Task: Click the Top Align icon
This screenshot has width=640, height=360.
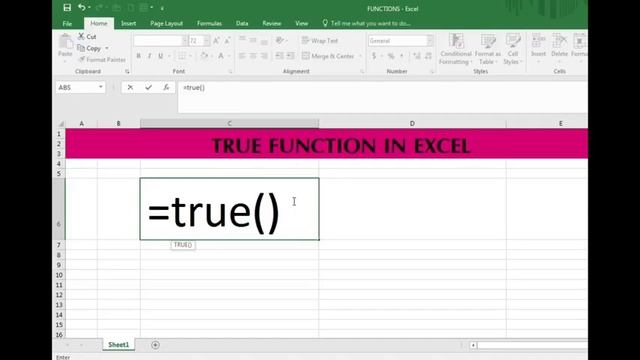Action: 242,40
